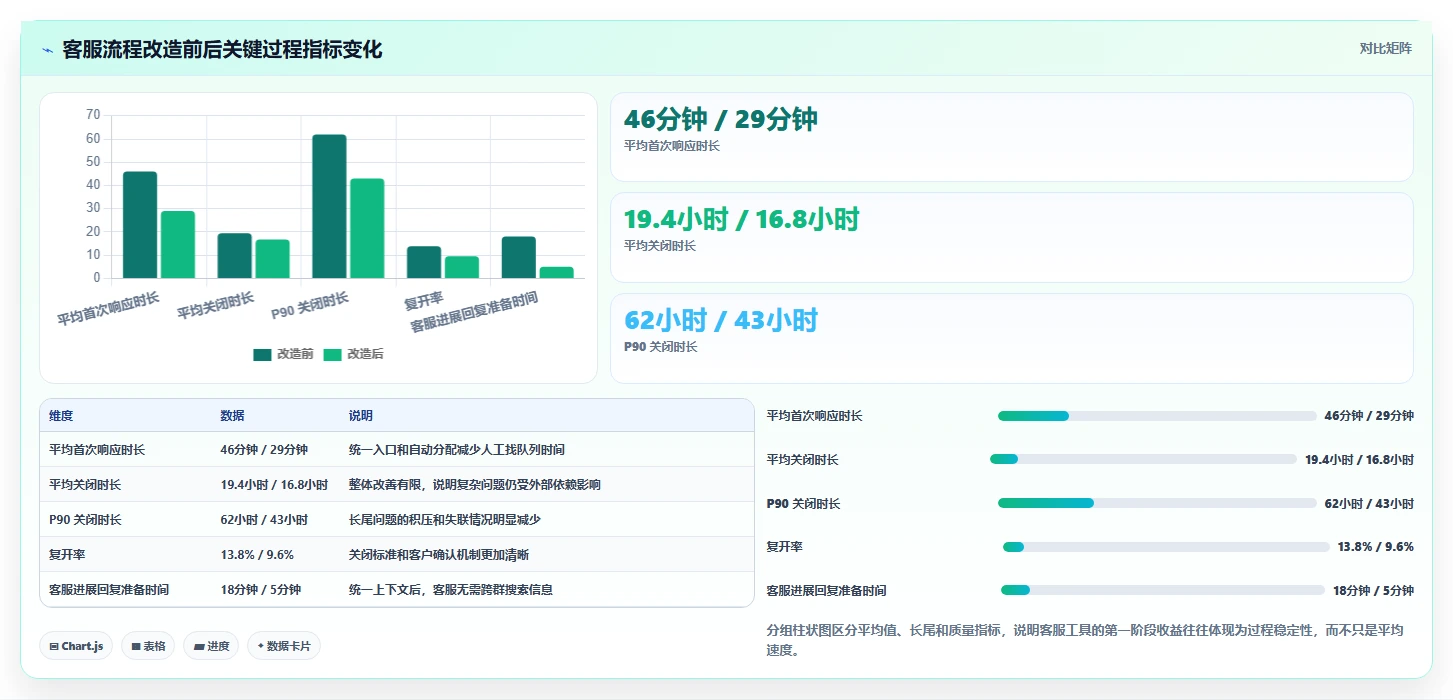Viewport: 1453px width, 700px height.
Task: Click the 改造后 light green legend swatch
Action: tap(332, 354)
